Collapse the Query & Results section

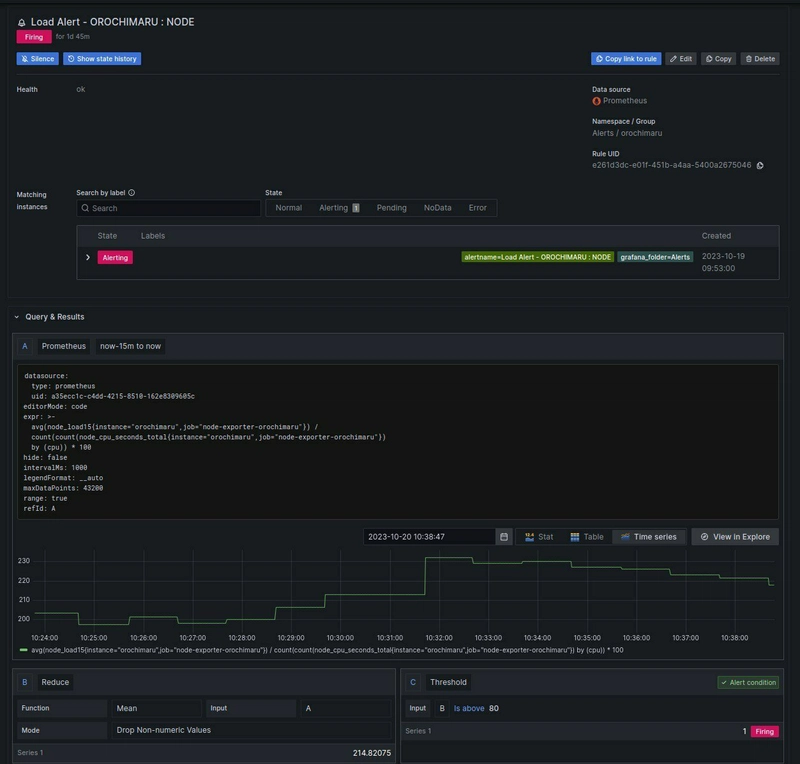click(17, 317)
